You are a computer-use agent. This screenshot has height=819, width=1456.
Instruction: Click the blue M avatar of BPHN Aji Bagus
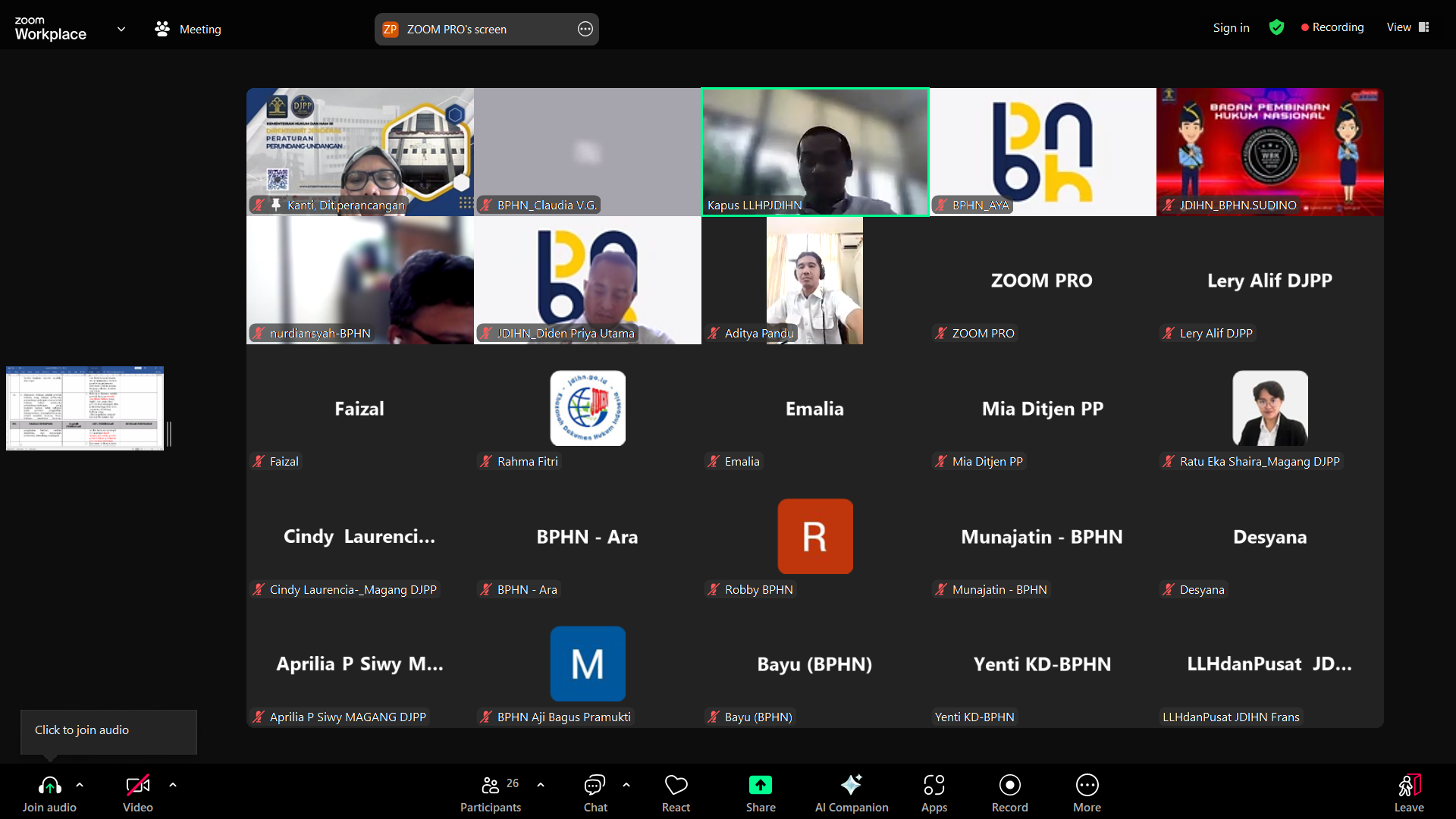tap(588, 664)
